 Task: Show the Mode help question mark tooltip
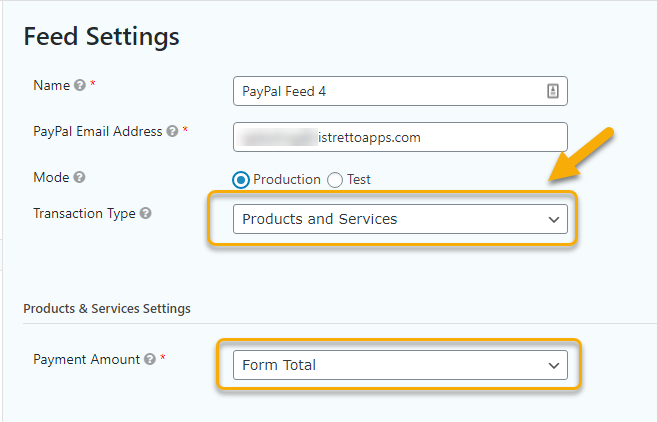click(79, 177)
